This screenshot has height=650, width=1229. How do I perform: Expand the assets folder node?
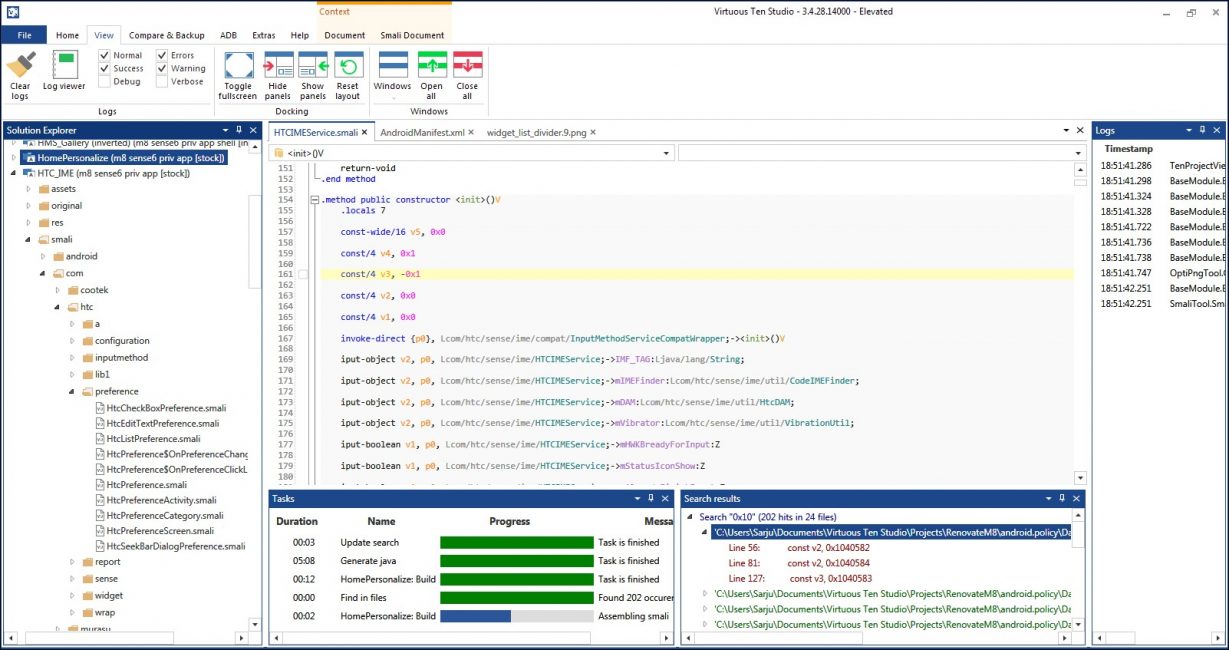click(x=28, y=189)
